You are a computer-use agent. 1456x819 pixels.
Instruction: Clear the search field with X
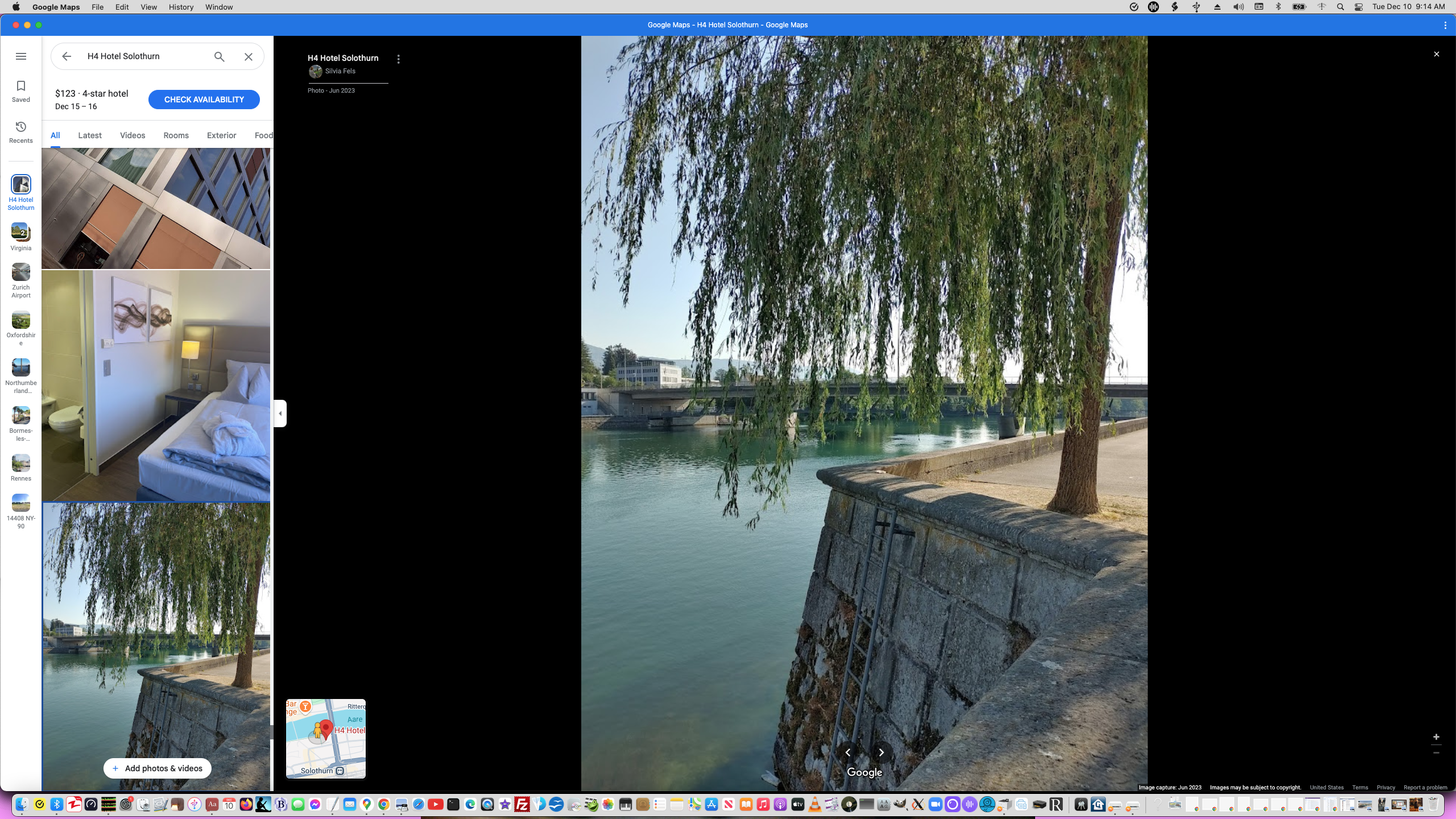pyautogui.click(x=249, y=56)
